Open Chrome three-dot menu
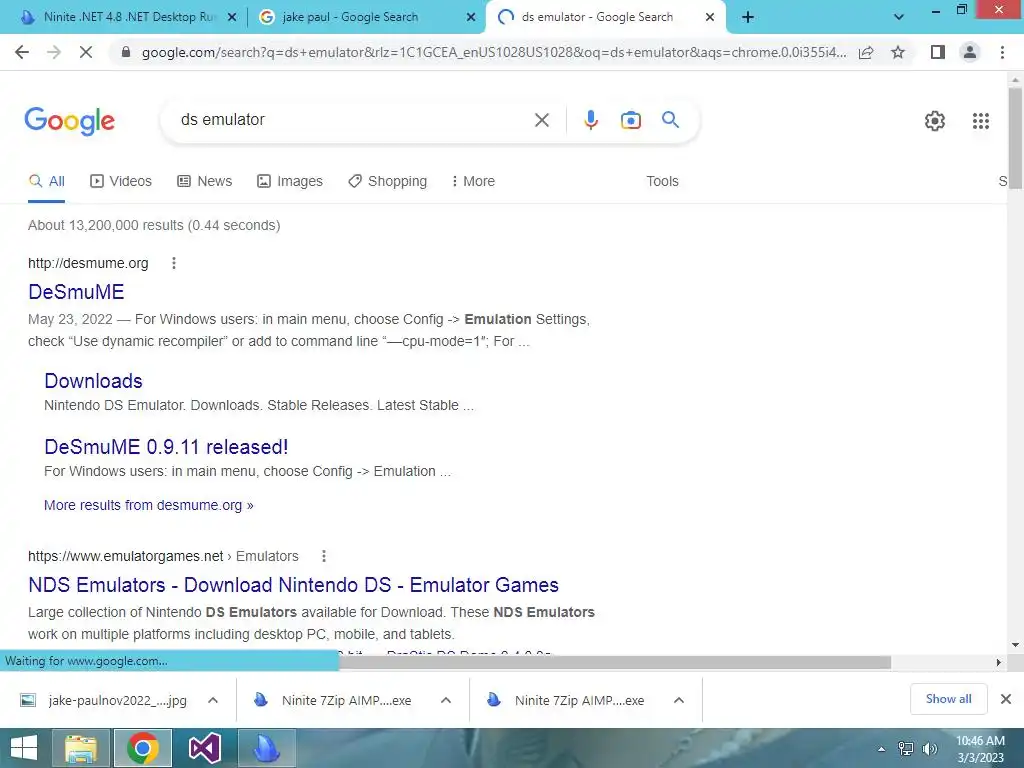Viewport: 1024px width, 768px height. click(x=1002, y=52)
